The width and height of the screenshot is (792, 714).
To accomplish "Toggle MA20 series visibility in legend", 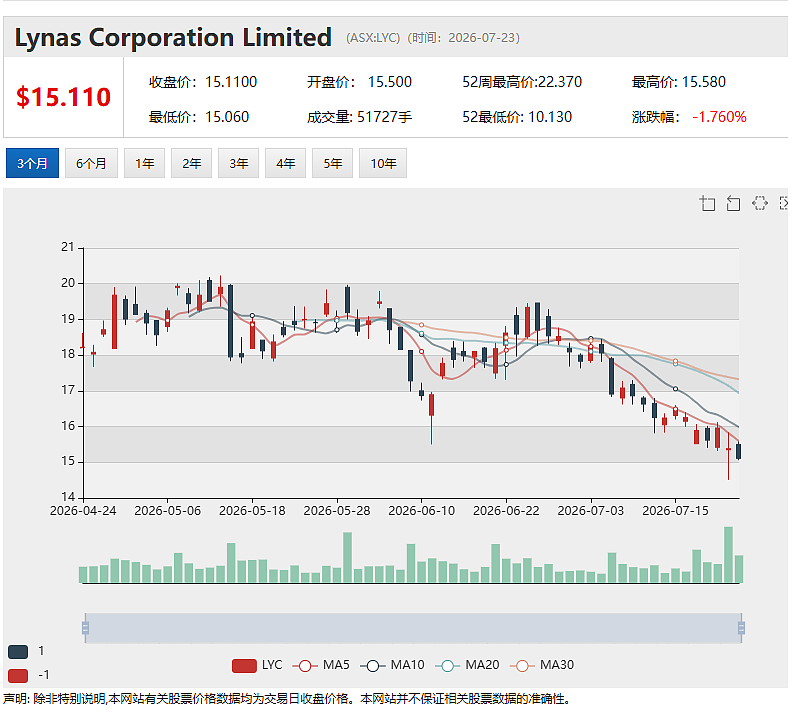I will pyautogui.click(x=467, y=666).
